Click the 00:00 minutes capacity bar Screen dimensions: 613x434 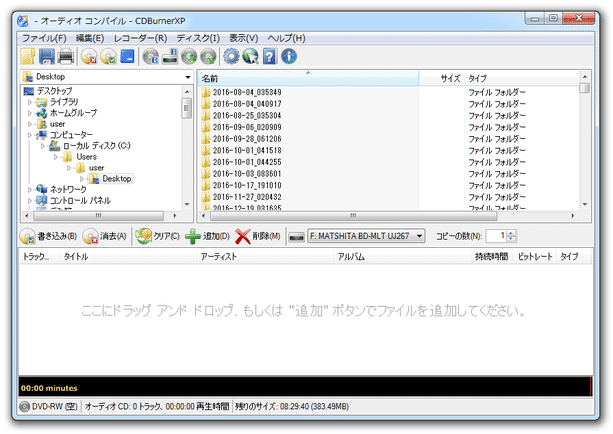306,388
